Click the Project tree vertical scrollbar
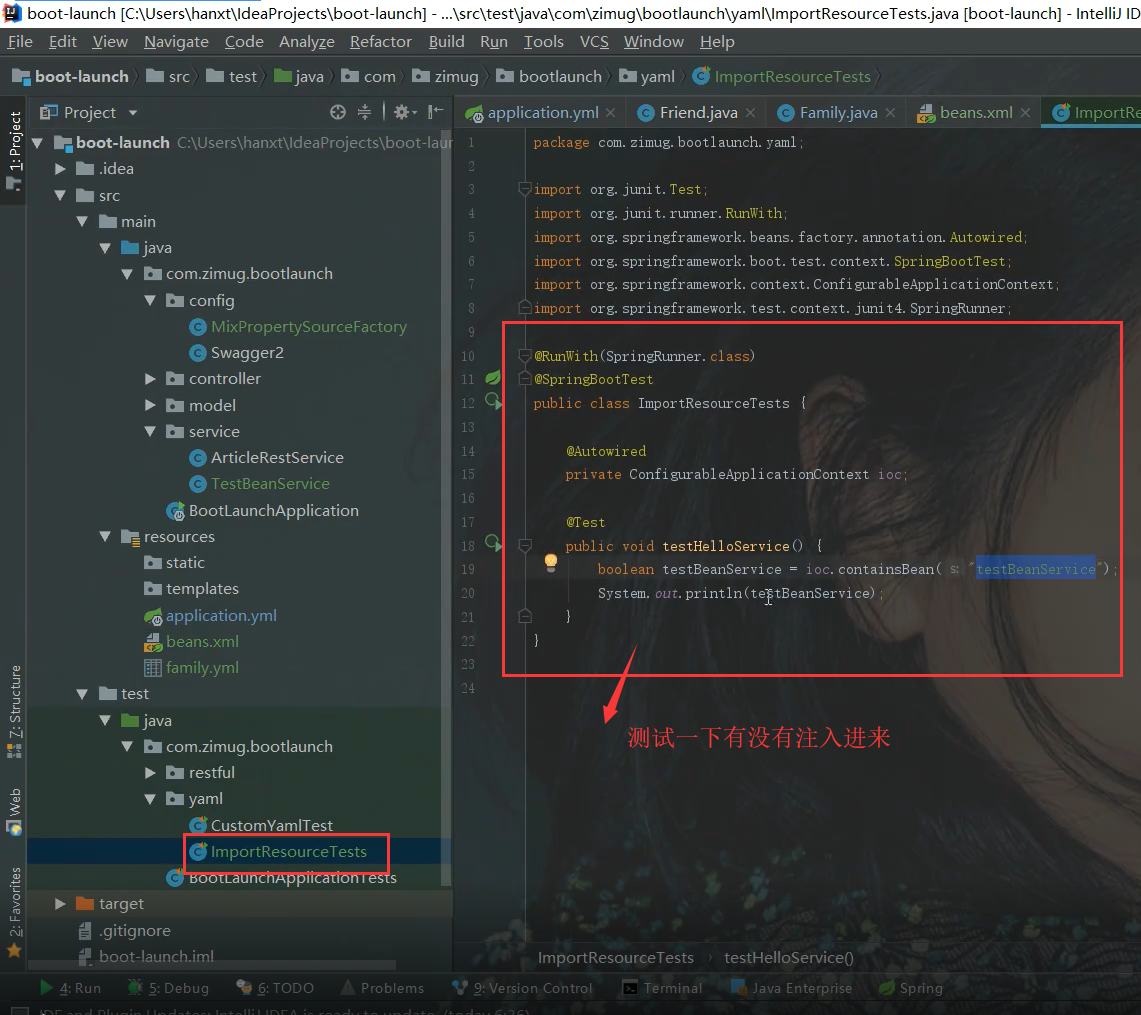 click(445, 509)
